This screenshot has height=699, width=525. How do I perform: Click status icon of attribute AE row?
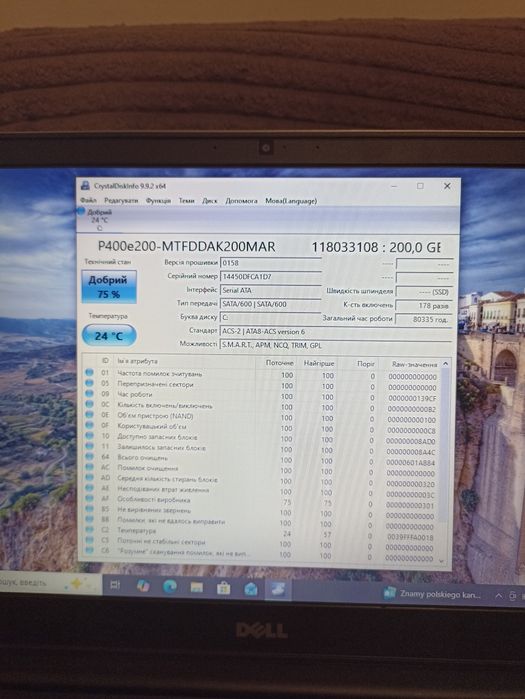click(89, 488)
